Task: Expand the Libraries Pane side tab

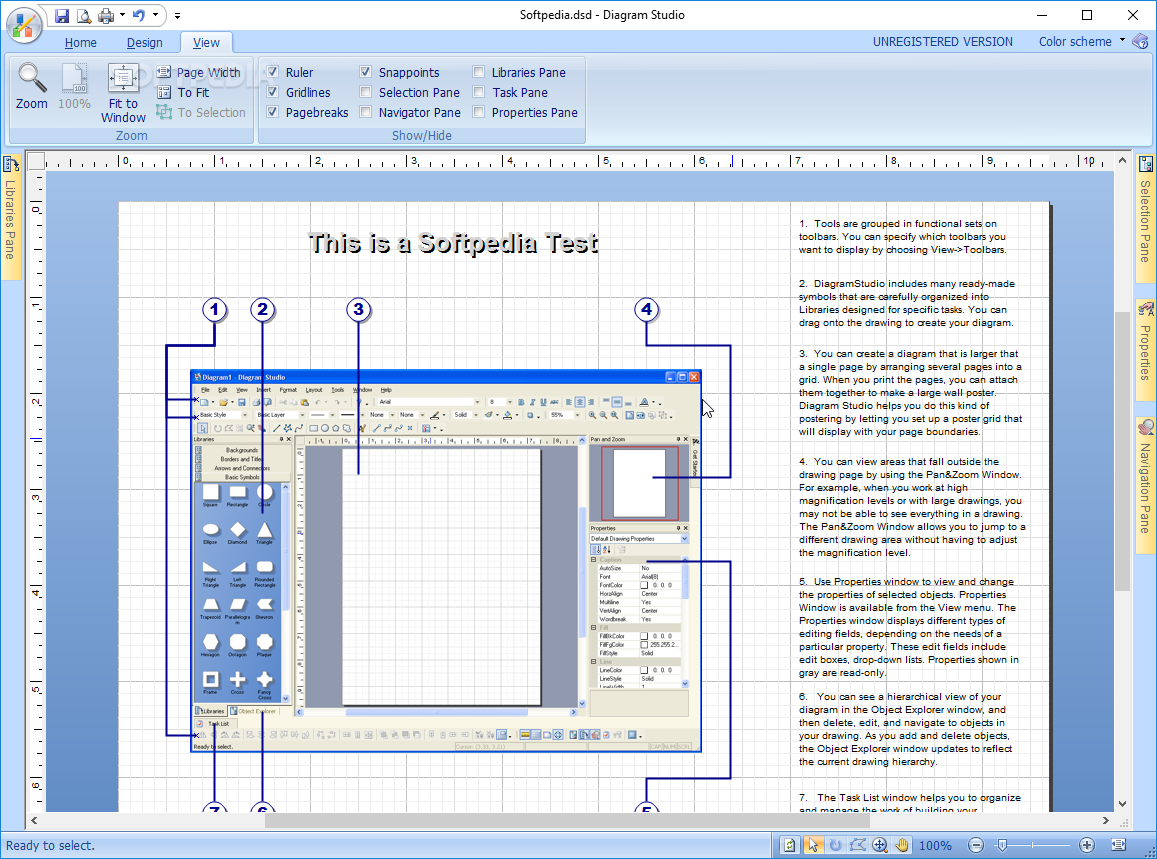Action: pos(10,219)
